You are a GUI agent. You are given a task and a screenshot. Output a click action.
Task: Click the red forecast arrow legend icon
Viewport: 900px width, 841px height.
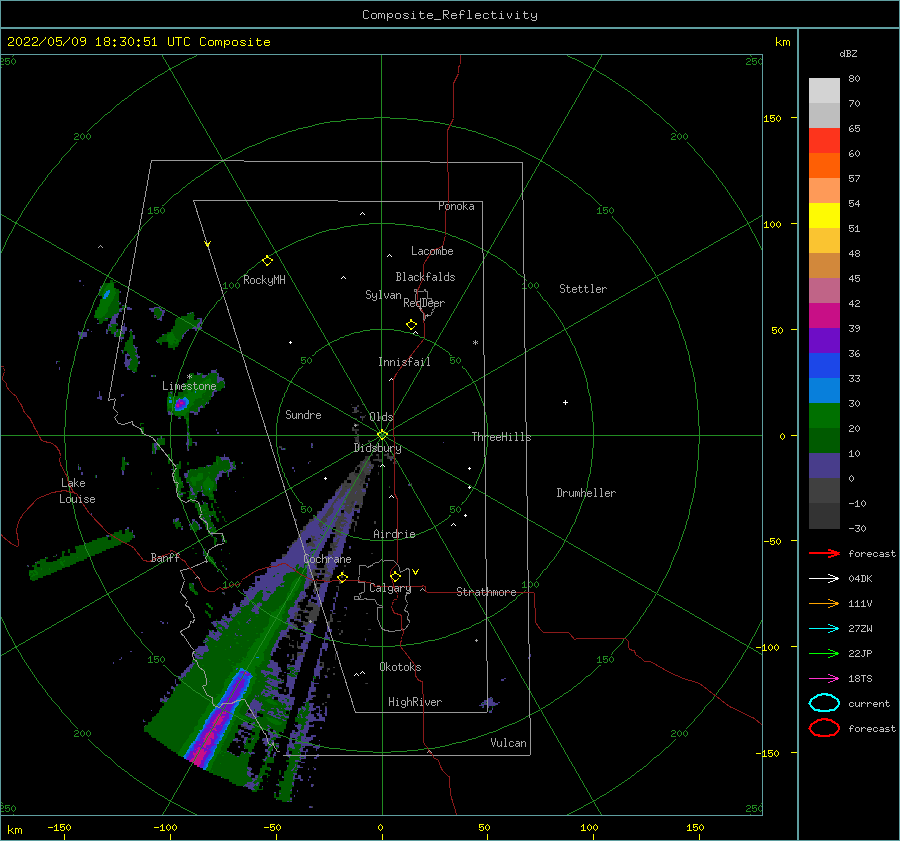[x=824, y=553]
